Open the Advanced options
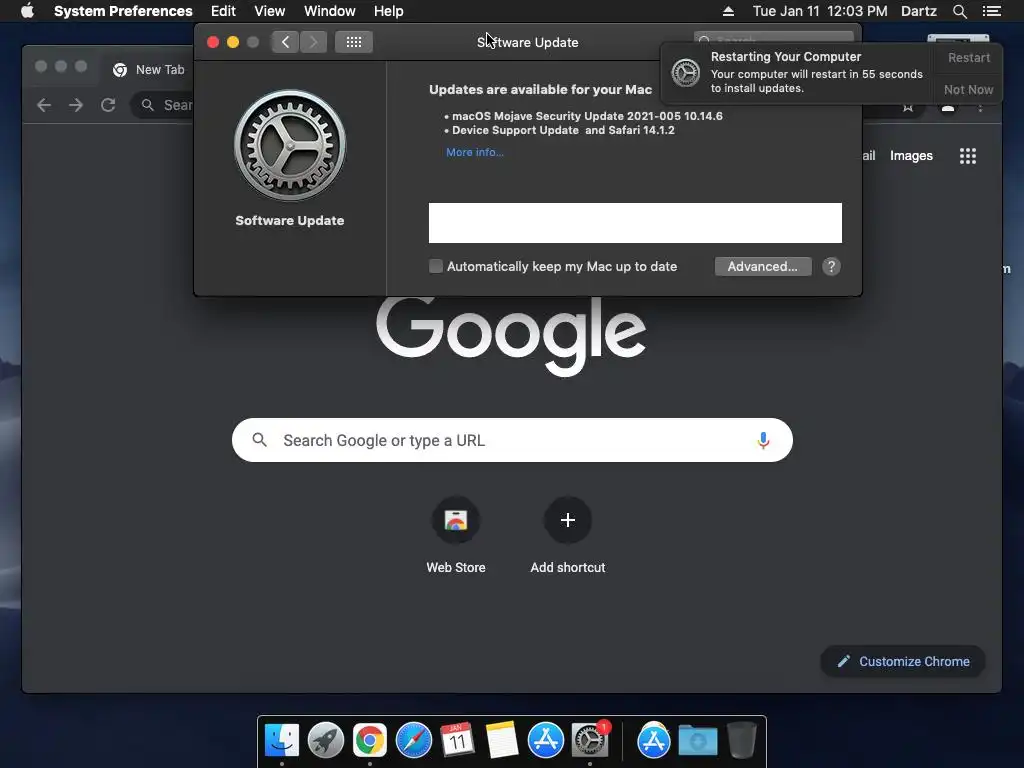This screenshot has width=1024, height=768. click(x=763, y=266)
